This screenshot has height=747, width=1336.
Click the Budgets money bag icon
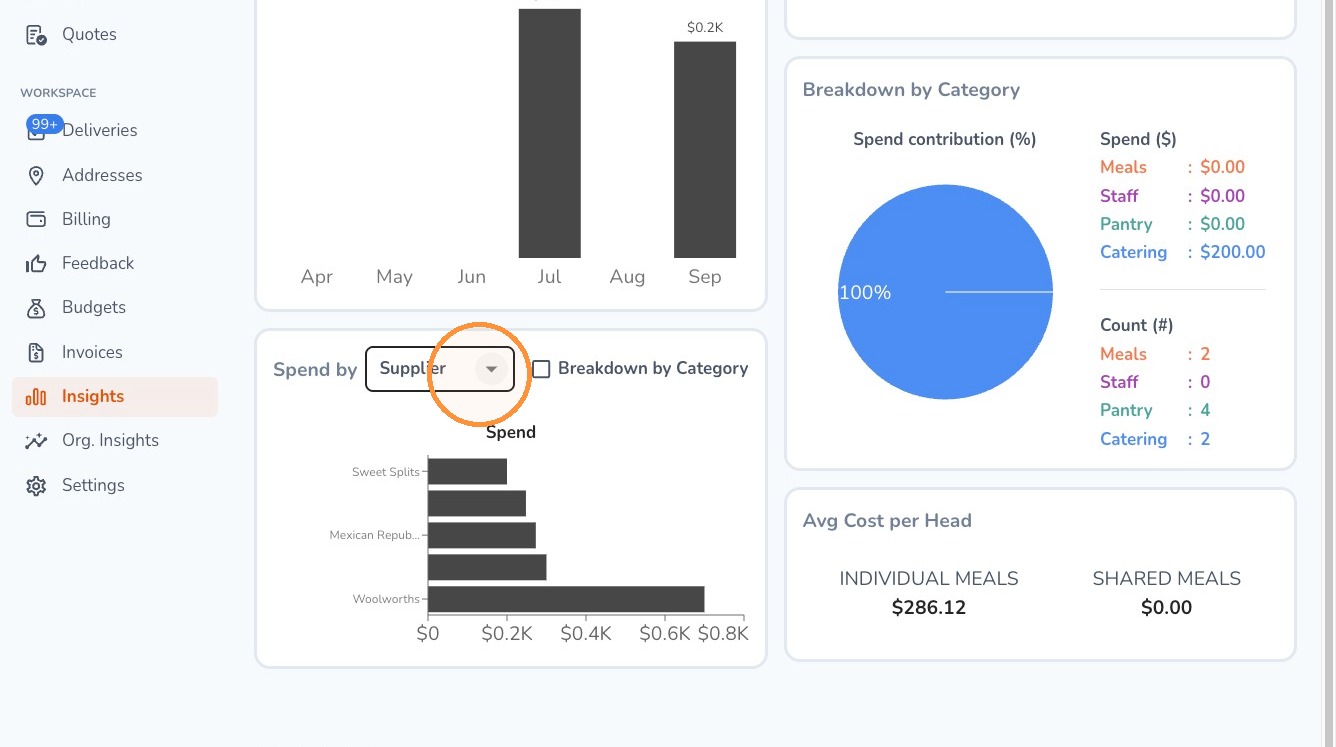[36, 308]
